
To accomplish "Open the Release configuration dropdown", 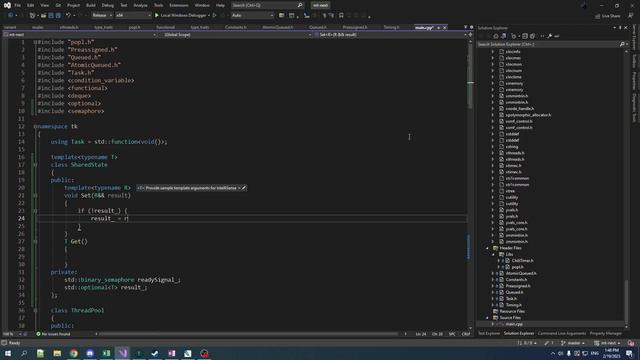I will [102, 16].
